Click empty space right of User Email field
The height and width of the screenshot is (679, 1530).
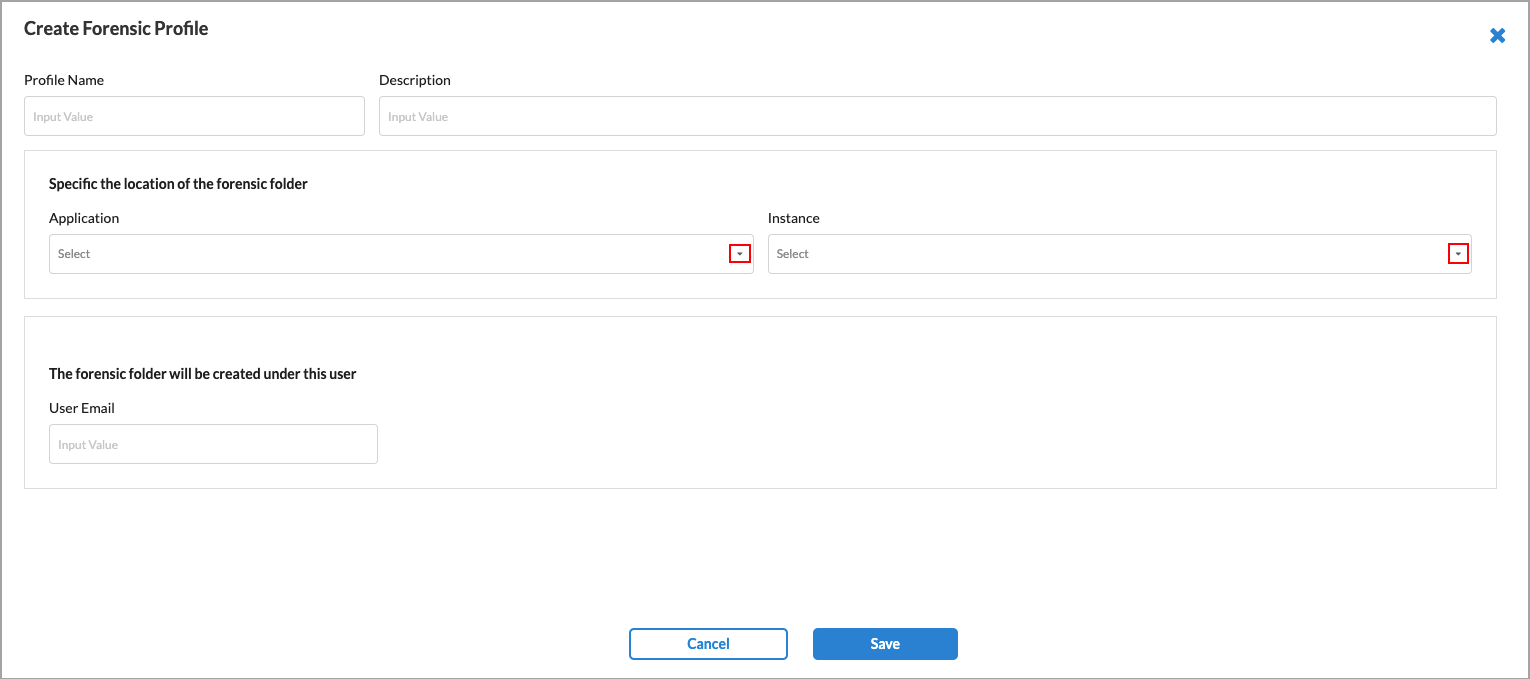pyautogui.click(x=900, y=444)
